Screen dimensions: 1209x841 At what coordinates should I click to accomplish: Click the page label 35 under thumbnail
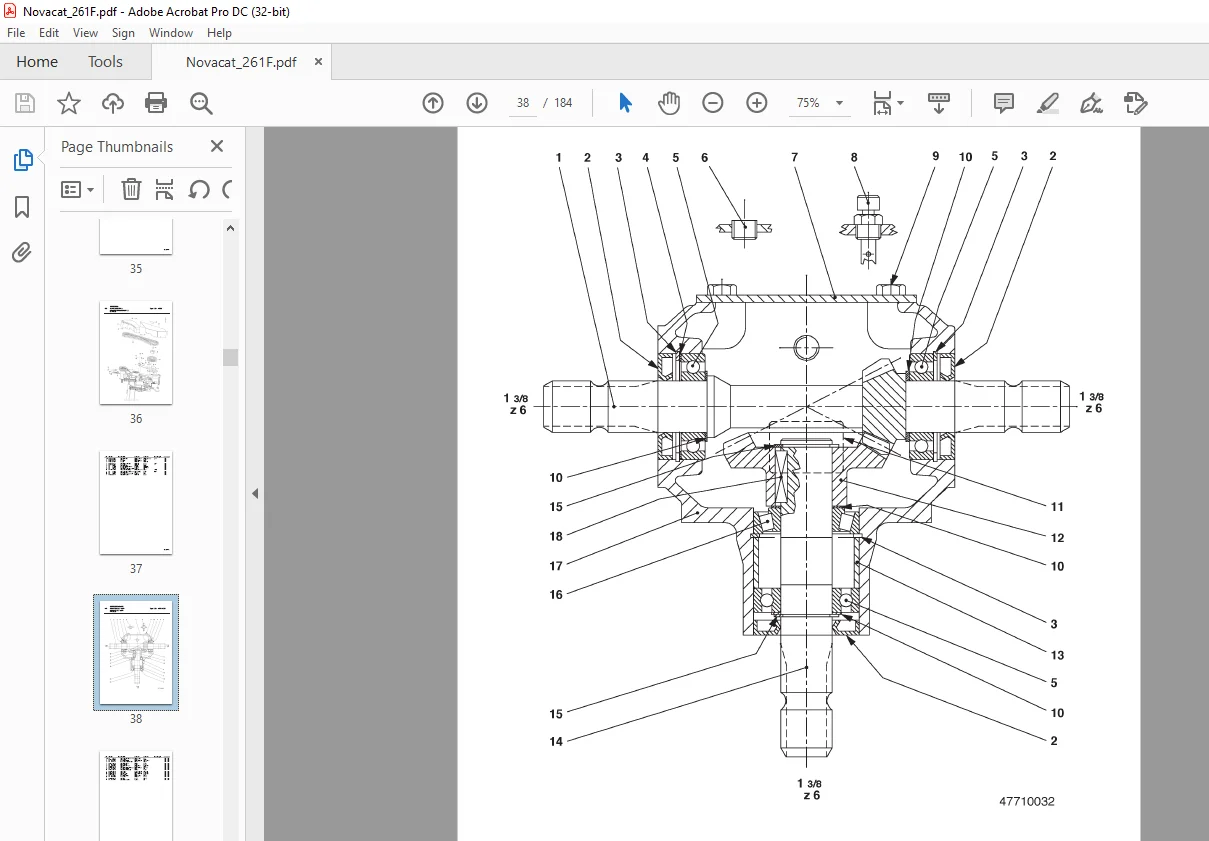coord(136,269)
